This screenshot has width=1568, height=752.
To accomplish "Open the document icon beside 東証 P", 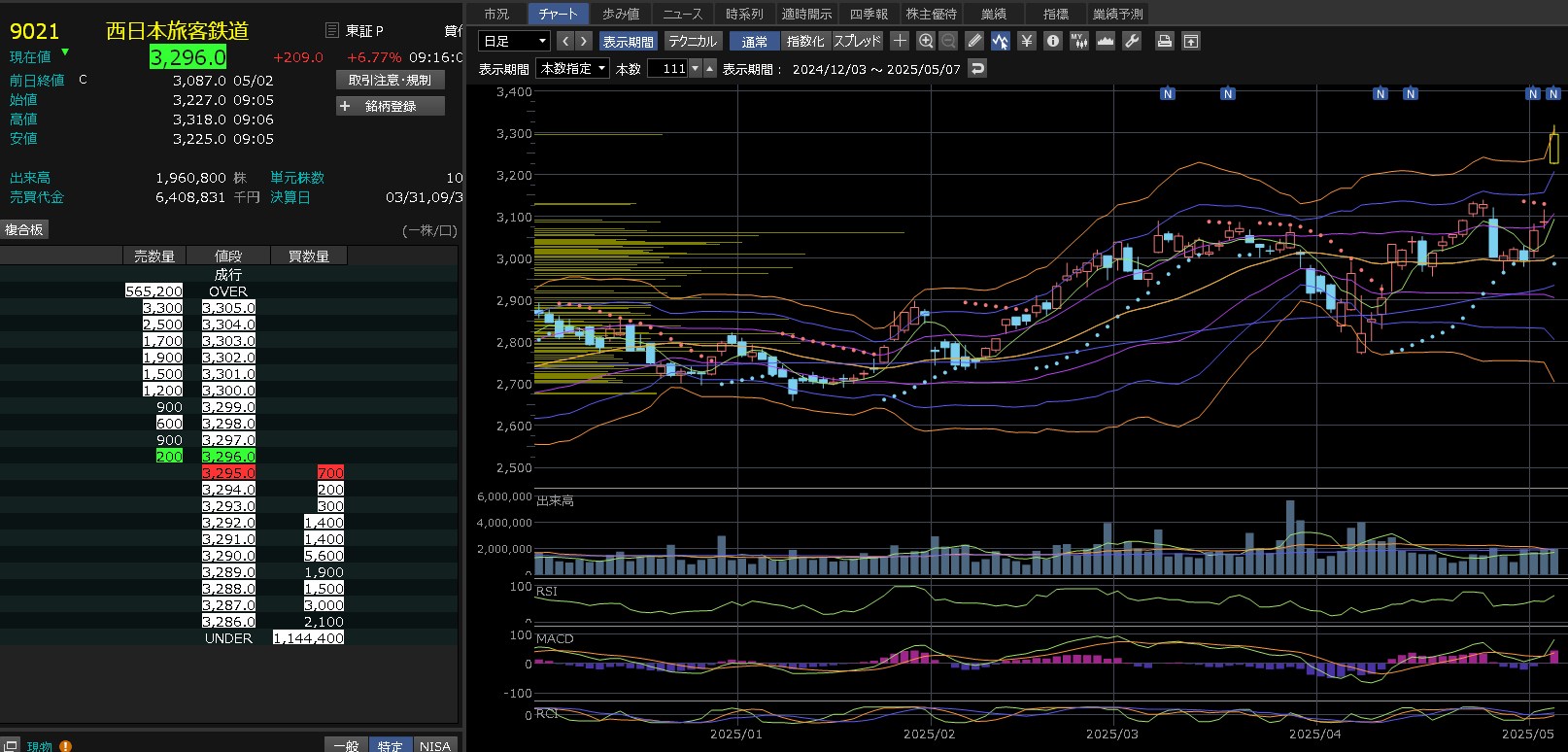I will pos(332,30).
